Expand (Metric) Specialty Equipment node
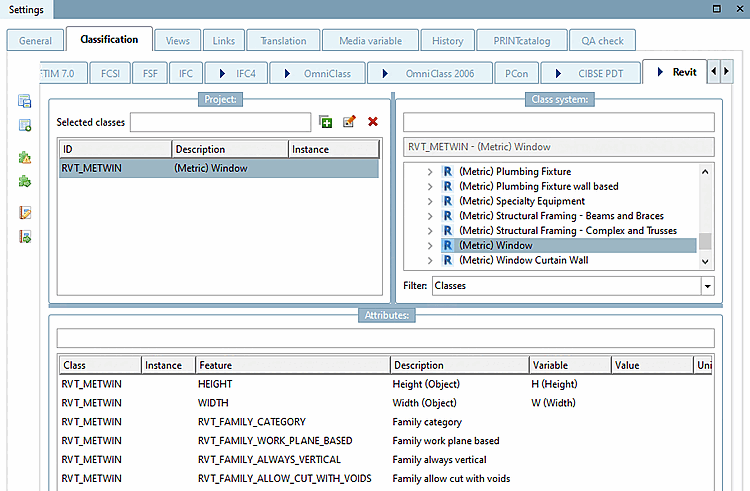The width and height of the screenshot is (750, 491). coord(430,201)
